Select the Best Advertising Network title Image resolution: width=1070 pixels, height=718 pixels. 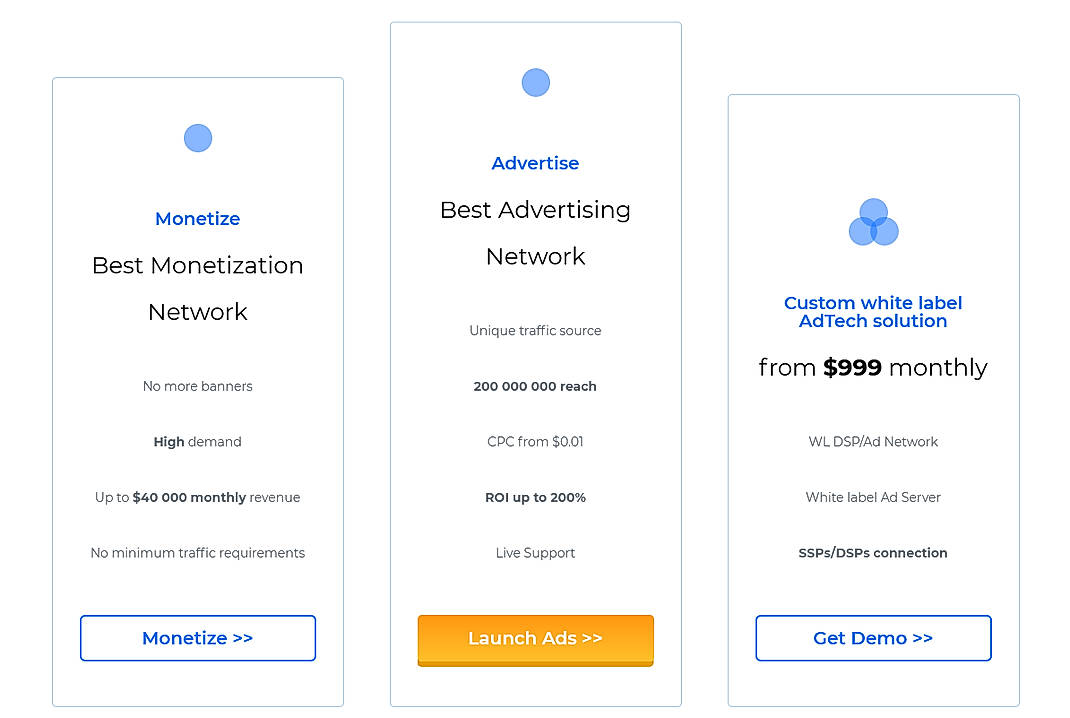pyautogui.click(x=535, y=233)
